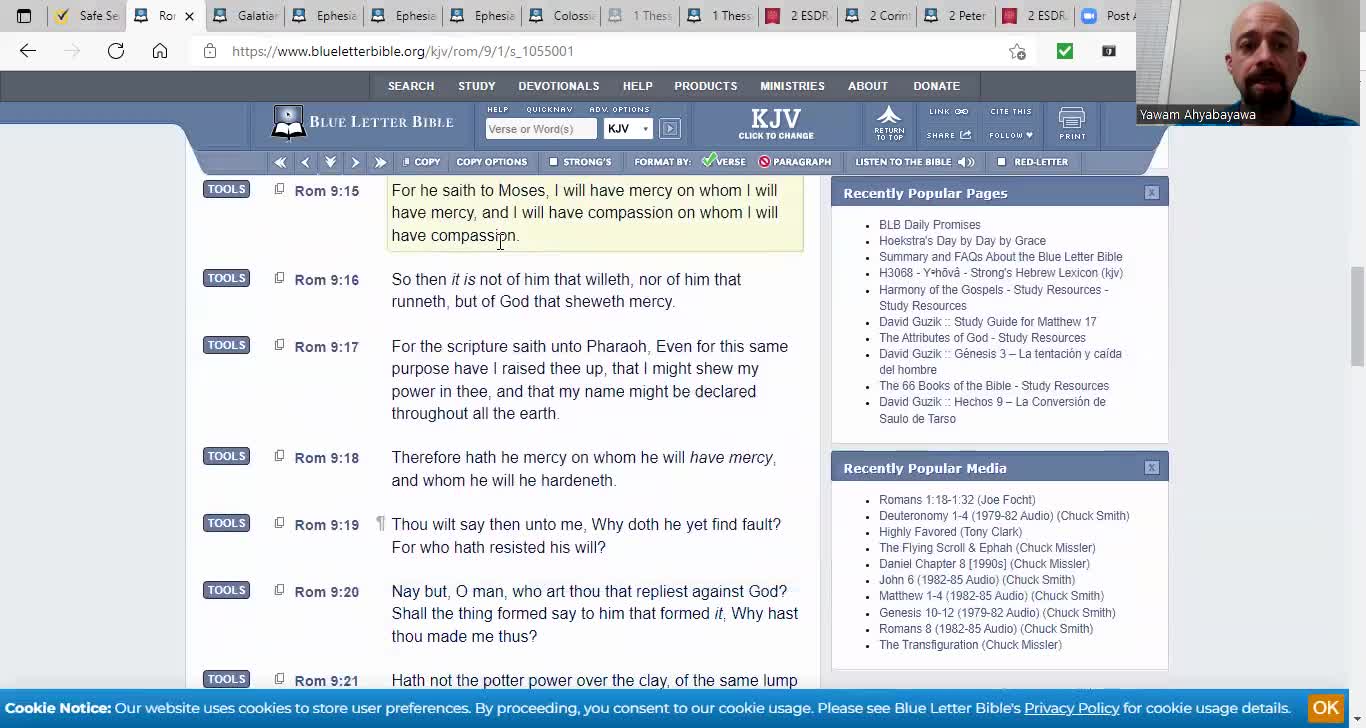Open Tools for Rom 9:20
1366x728 pixels.
(x=226, y=590)
